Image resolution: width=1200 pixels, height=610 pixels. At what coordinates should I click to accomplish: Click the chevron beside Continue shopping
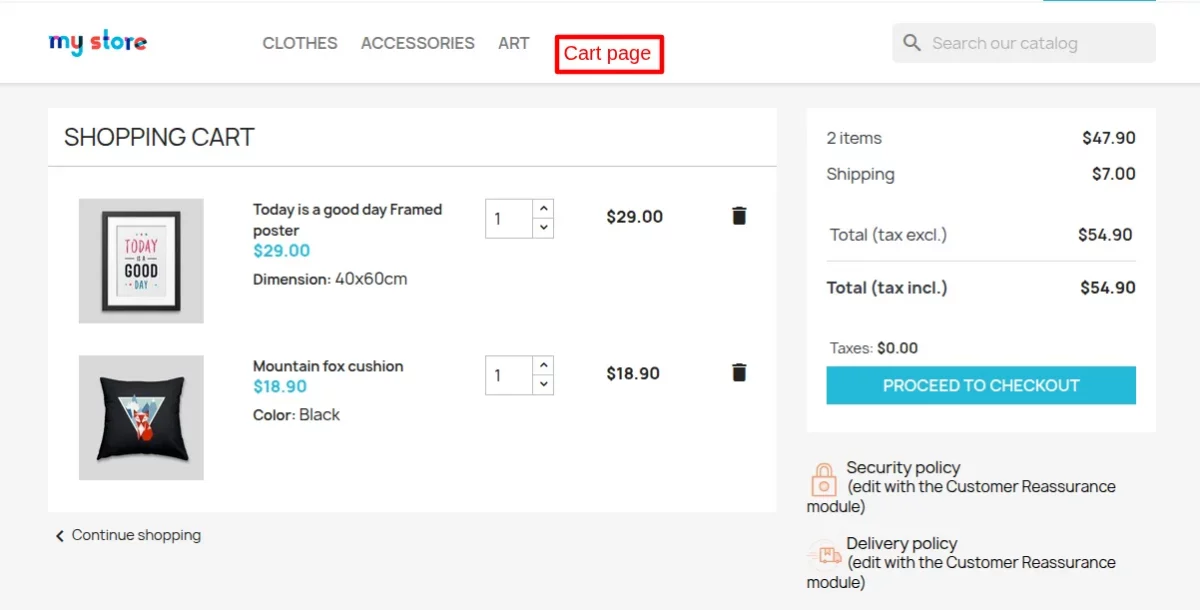coord(59,535)
